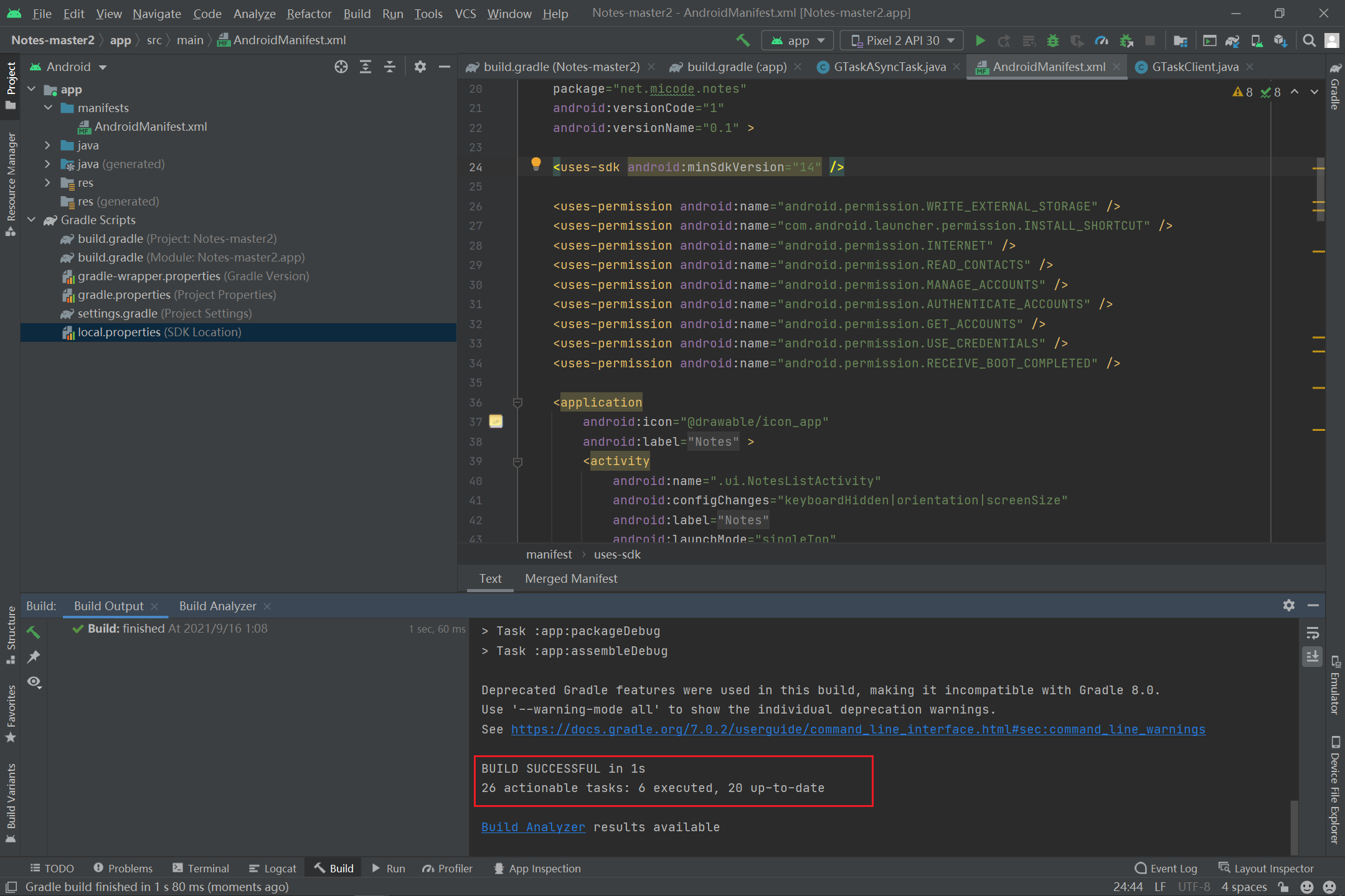The height and width of the screenshot is (896, 1345).
Task: Expand the java folder
Action: (x=48, y=145)
